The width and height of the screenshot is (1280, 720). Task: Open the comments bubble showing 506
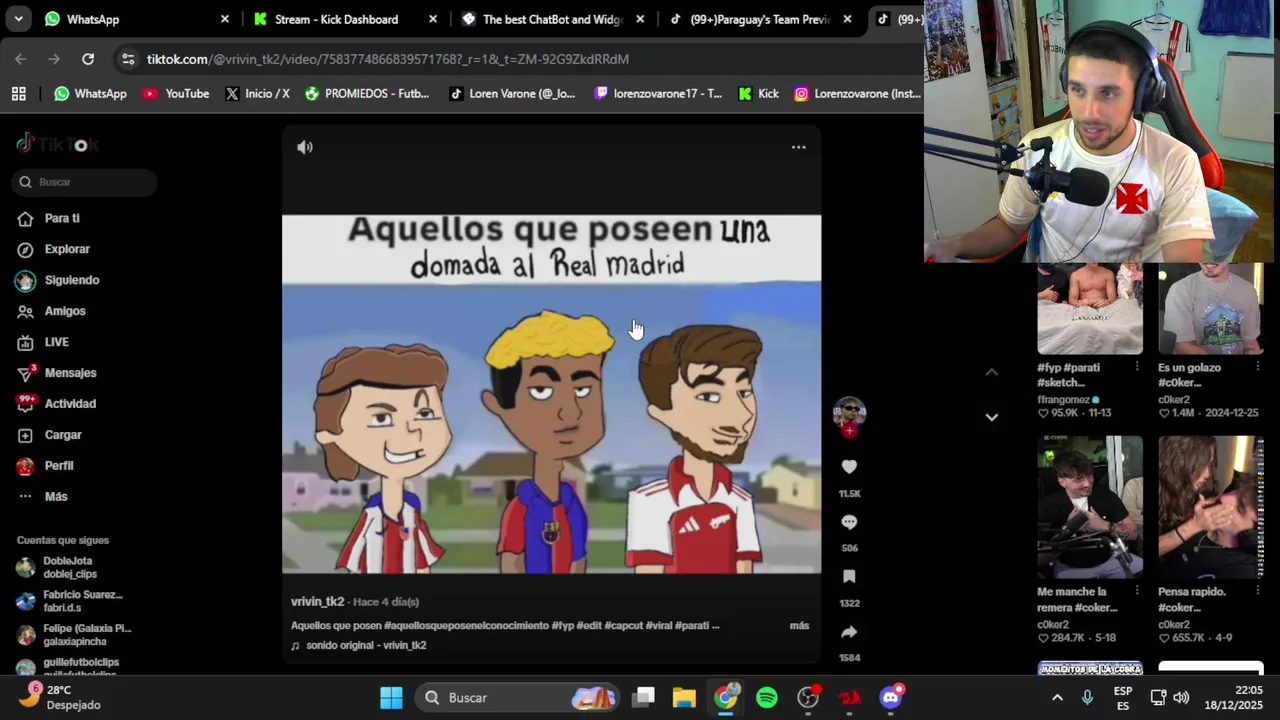[x=849, y=522]
